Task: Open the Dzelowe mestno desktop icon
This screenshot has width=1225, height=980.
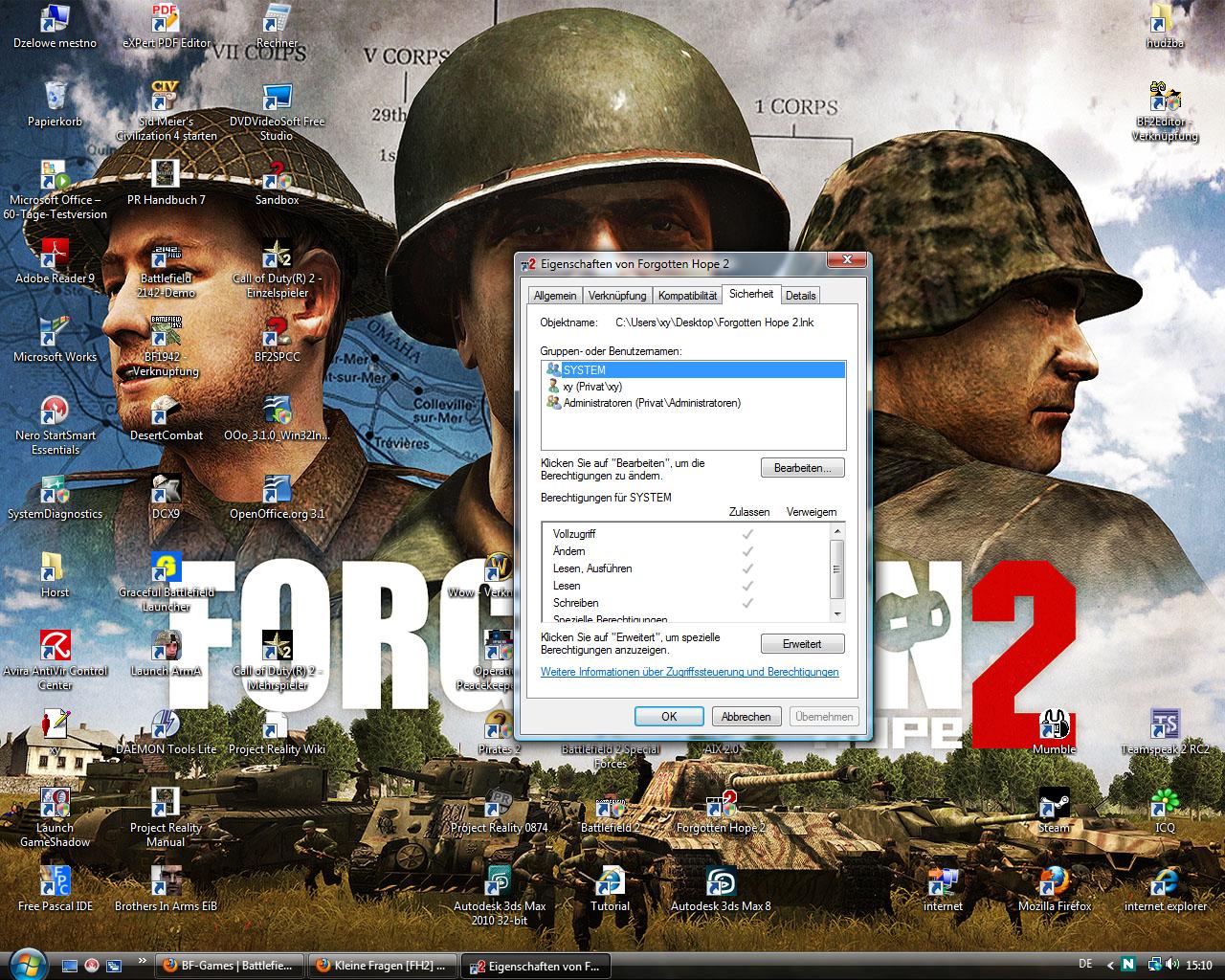Action: click(55, 26)
